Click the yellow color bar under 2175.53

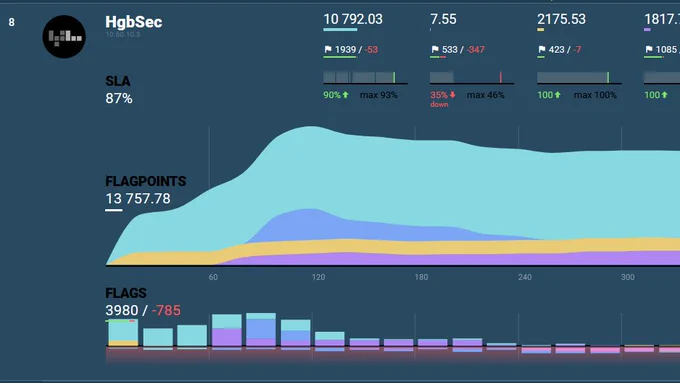(540, 29)
